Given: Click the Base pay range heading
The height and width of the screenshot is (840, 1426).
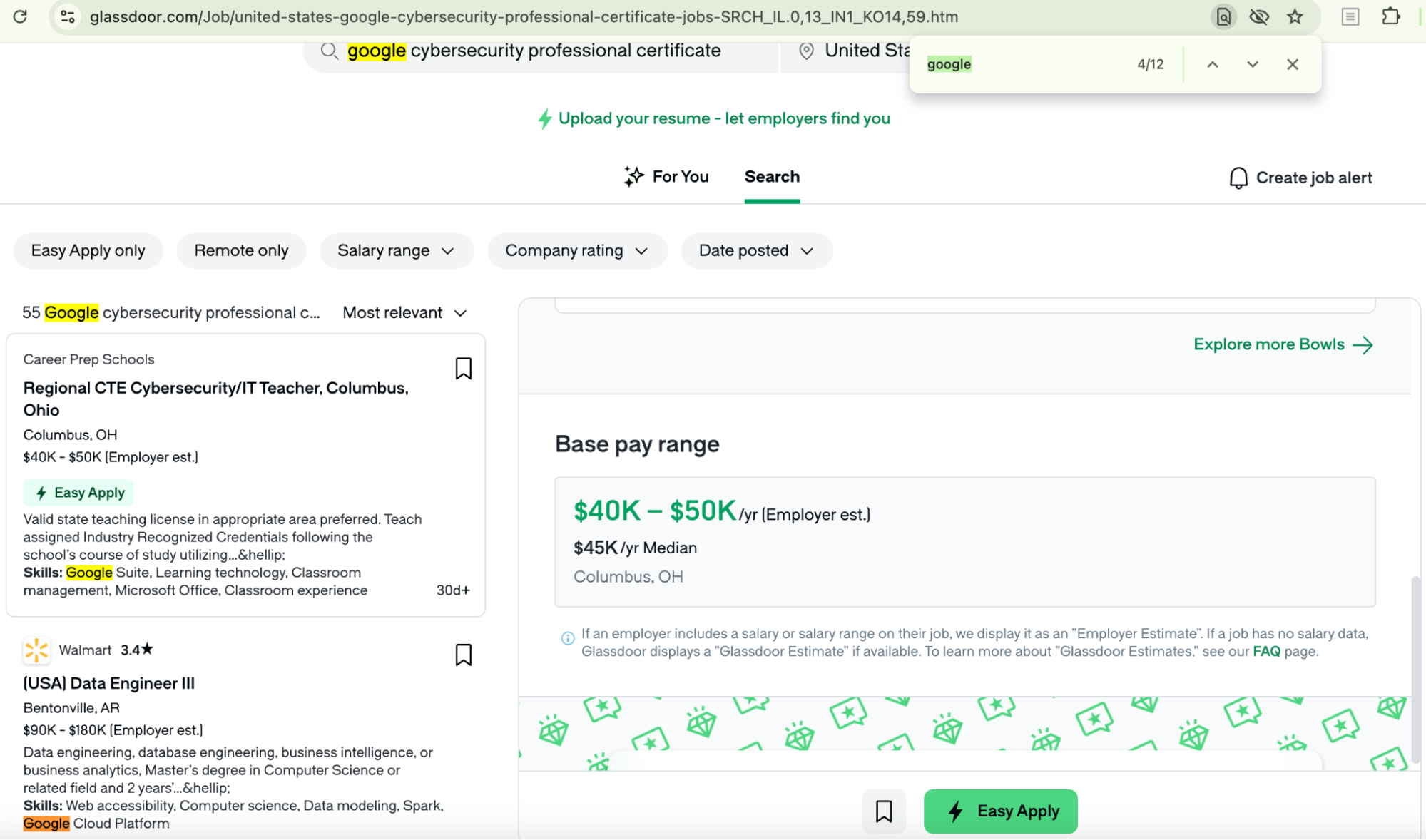Looking at the screenshot, I should click(x=637, y=444).
